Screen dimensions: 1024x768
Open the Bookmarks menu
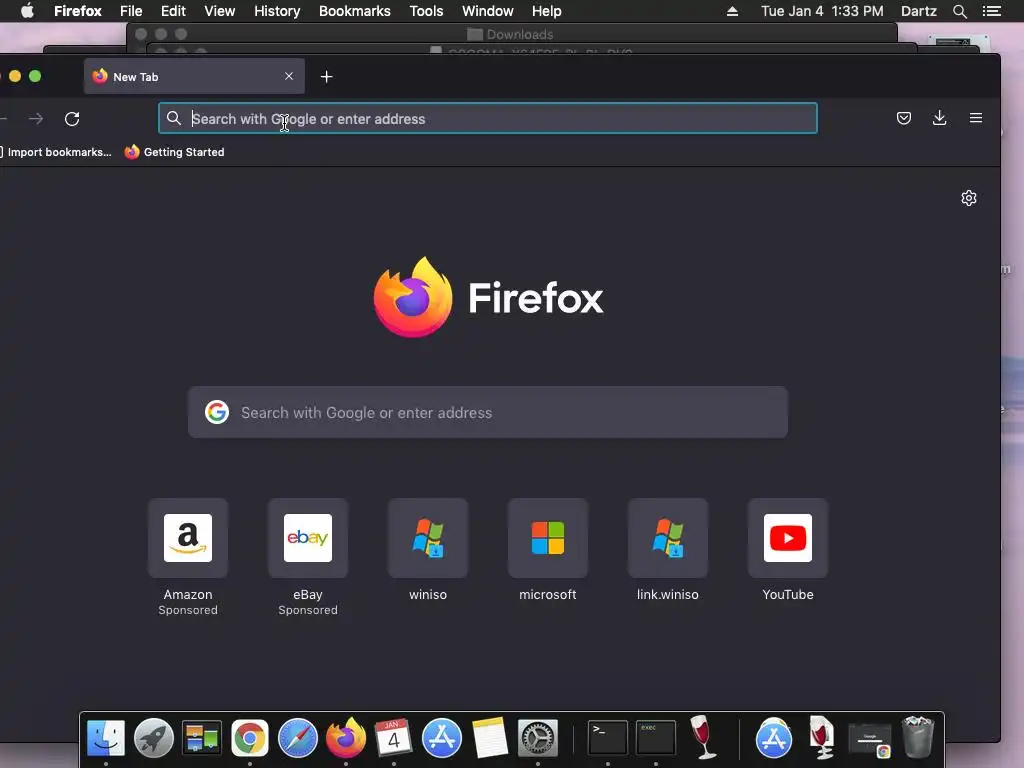[355, 11]
